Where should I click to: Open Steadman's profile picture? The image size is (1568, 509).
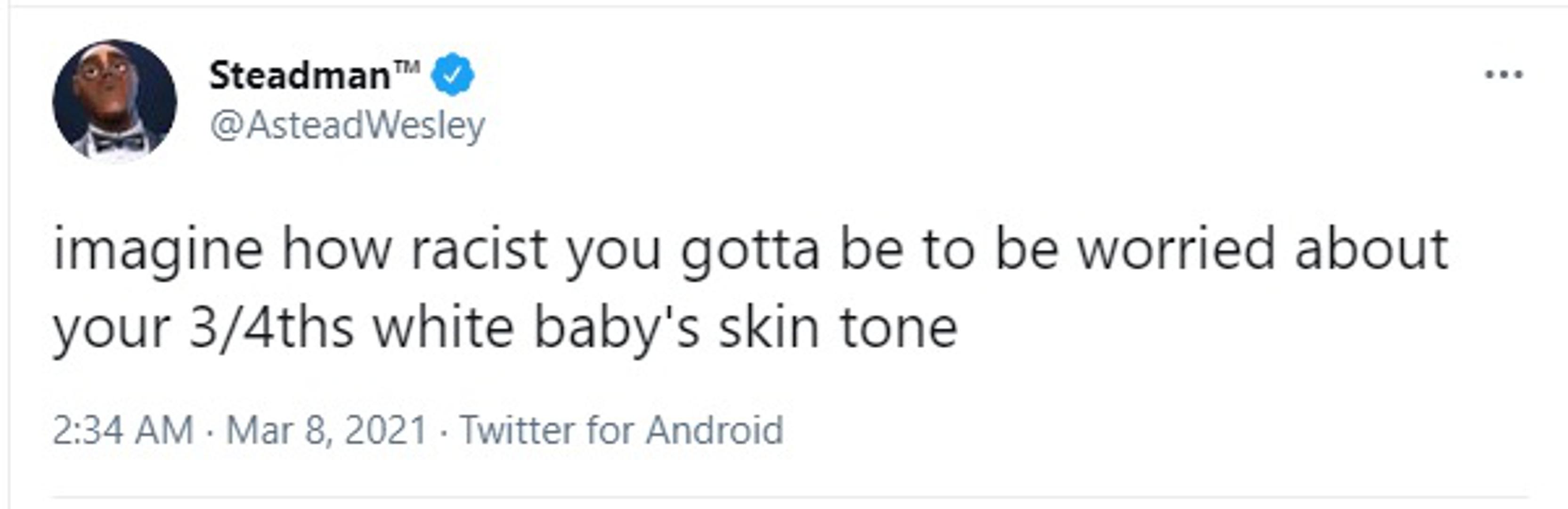click(x=114, y=101)
